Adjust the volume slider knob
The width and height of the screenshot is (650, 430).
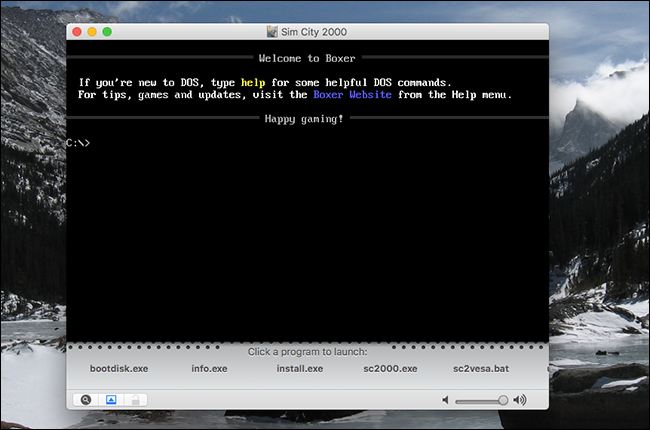pyautogui.click(x=503, y=400)
